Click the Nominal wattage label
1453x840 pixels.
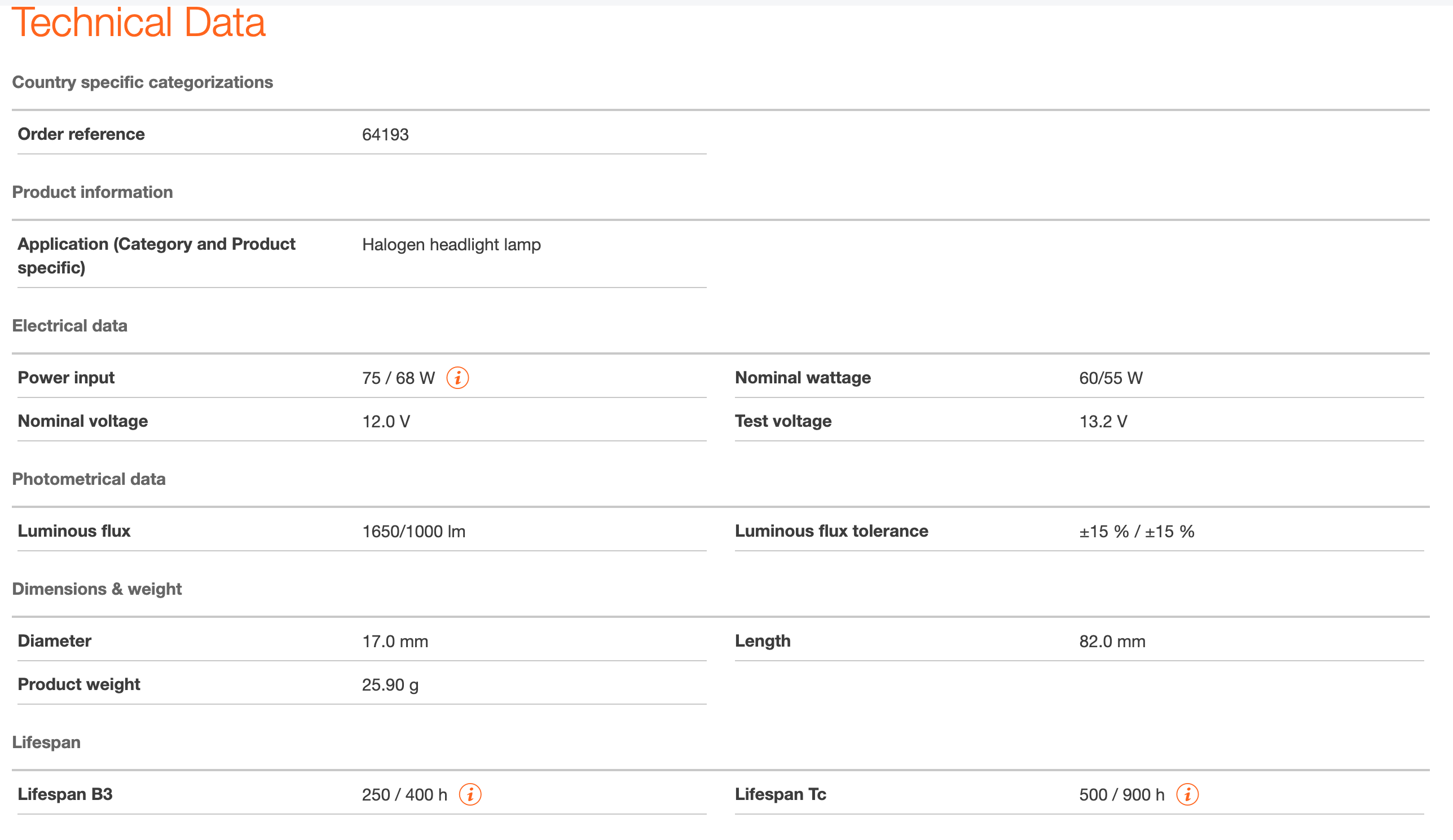click(x=803, y=378)
